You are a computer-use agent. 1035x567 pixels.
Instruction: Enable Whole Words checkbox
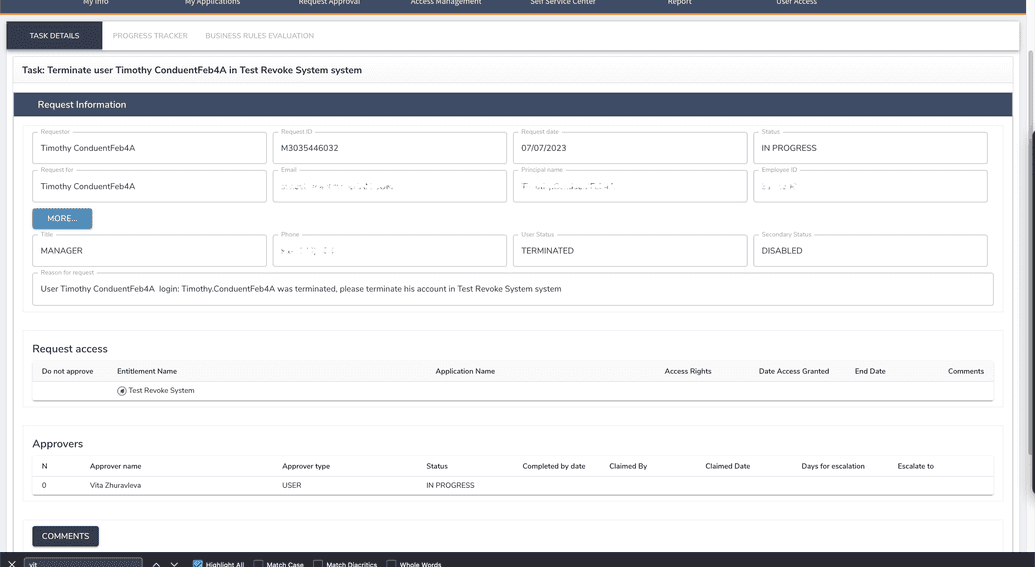(x=392, y=564)
